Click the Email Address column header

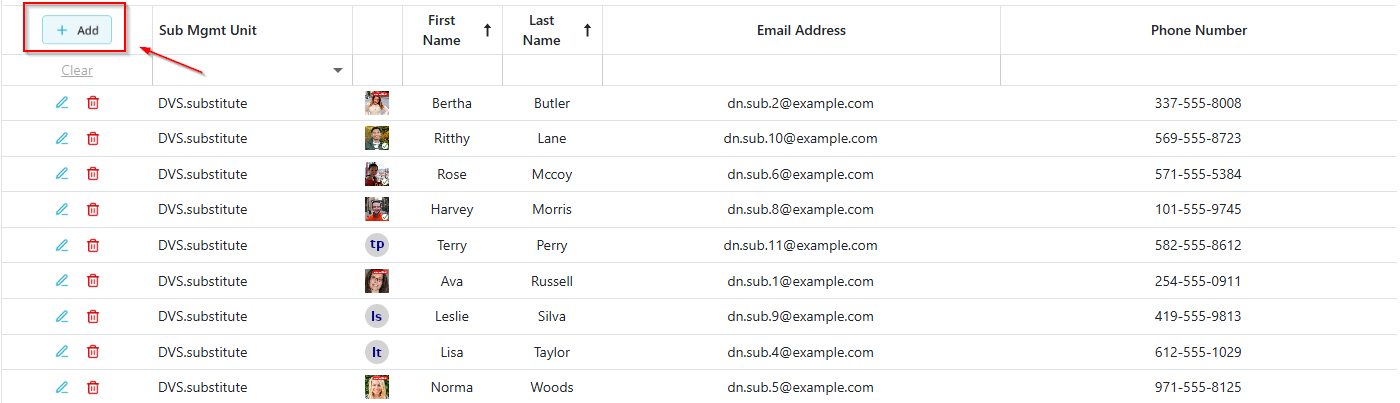coord(801,30)
